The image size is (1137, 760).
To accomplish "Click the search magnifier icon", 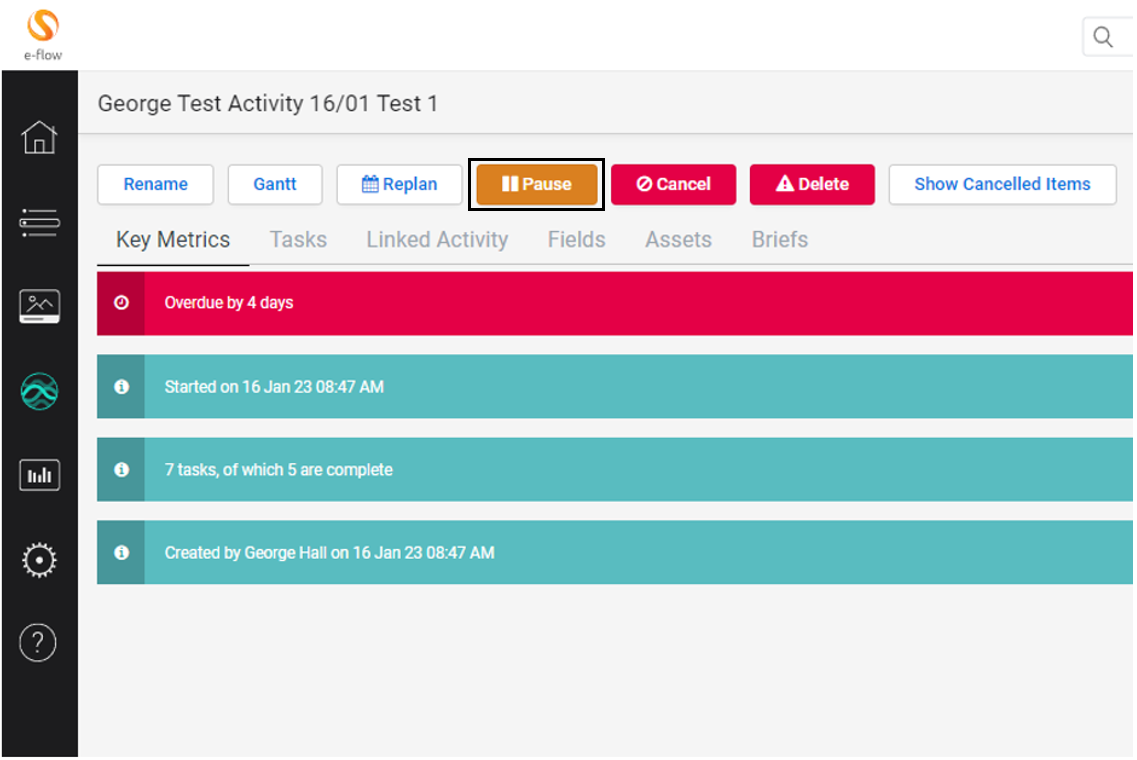I will click(x=1103, y=37).
